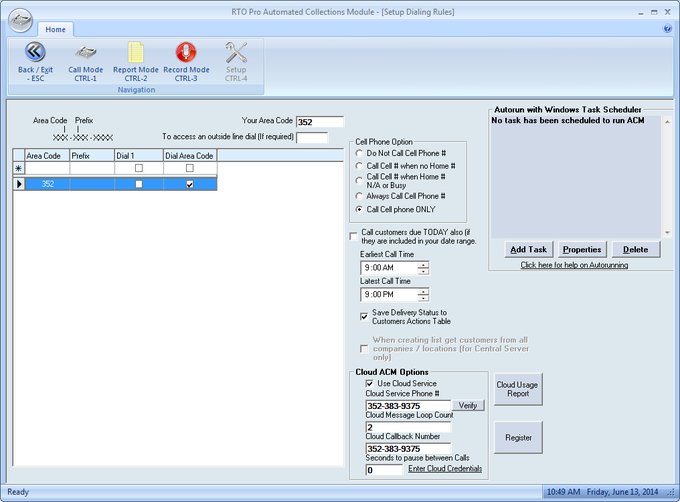Open 'Click here for help on Autorunning' link
Screen dimensions: 680x502
pyautogui.click(x=574, y=265)
